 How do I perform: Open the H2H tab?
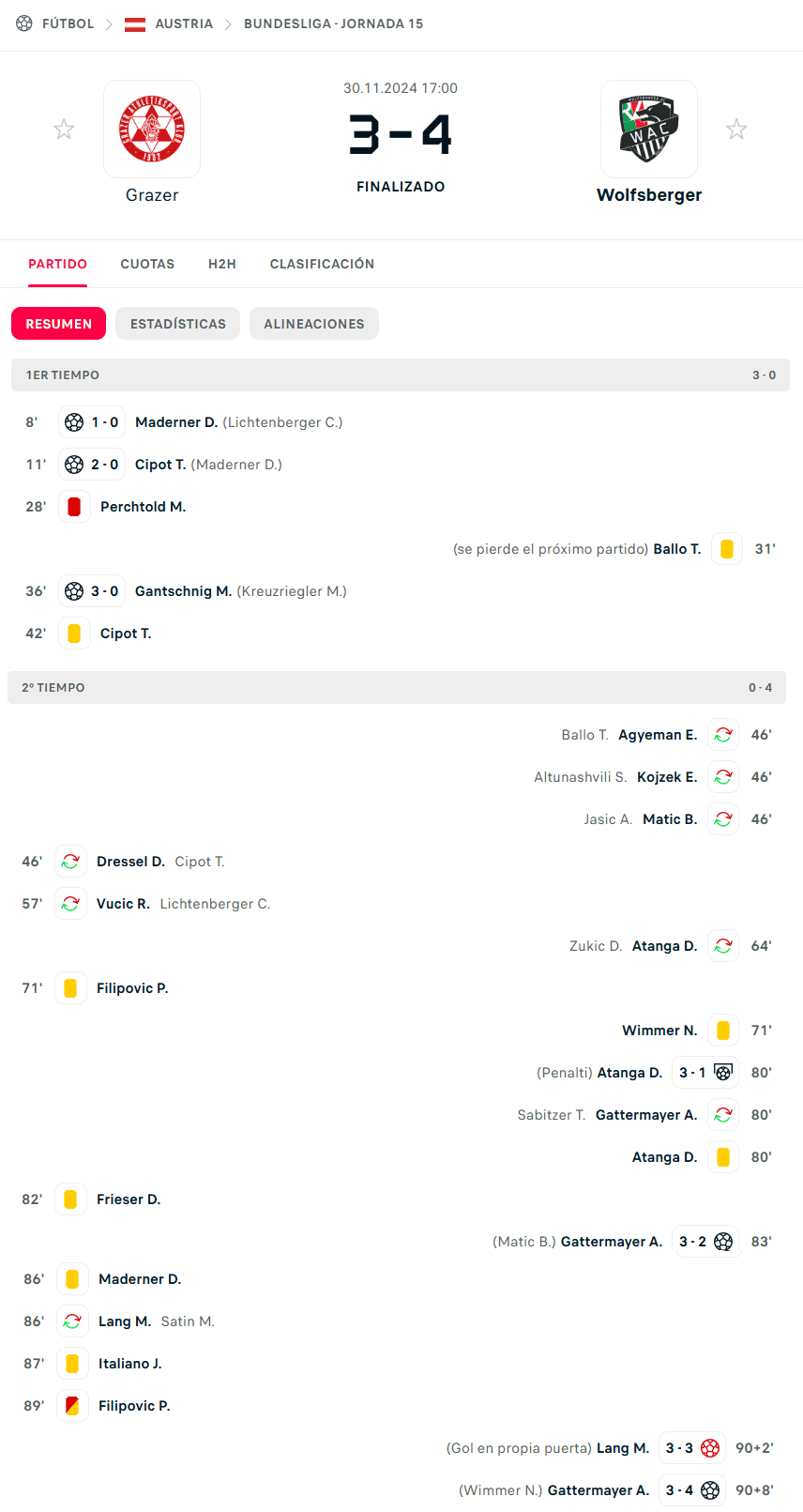pyautogui.click(x=222, y=264)
